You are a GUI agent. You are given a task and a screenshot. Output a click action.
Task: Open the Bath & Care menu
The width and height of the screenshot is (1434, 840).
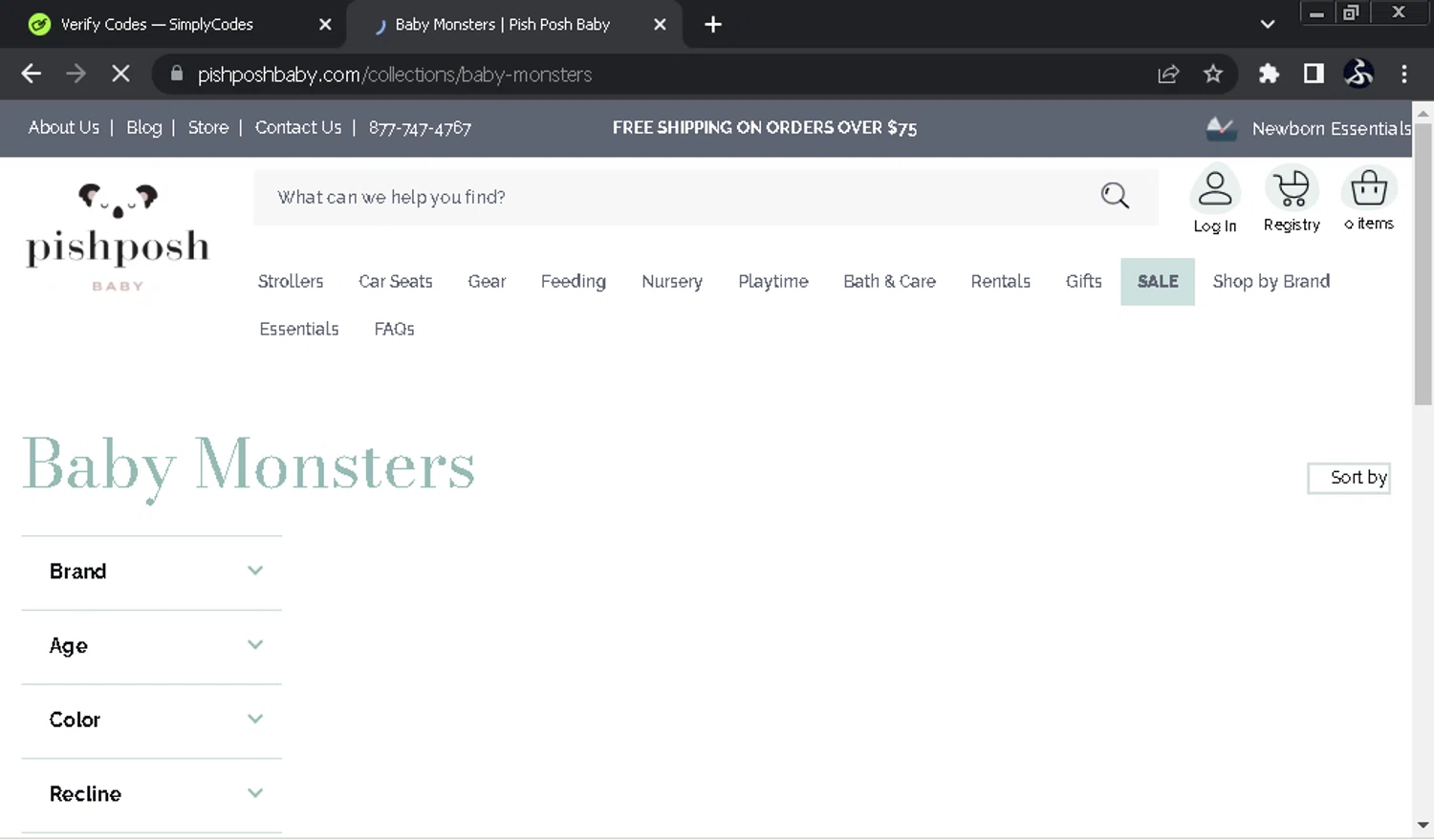tap(889, 281)
